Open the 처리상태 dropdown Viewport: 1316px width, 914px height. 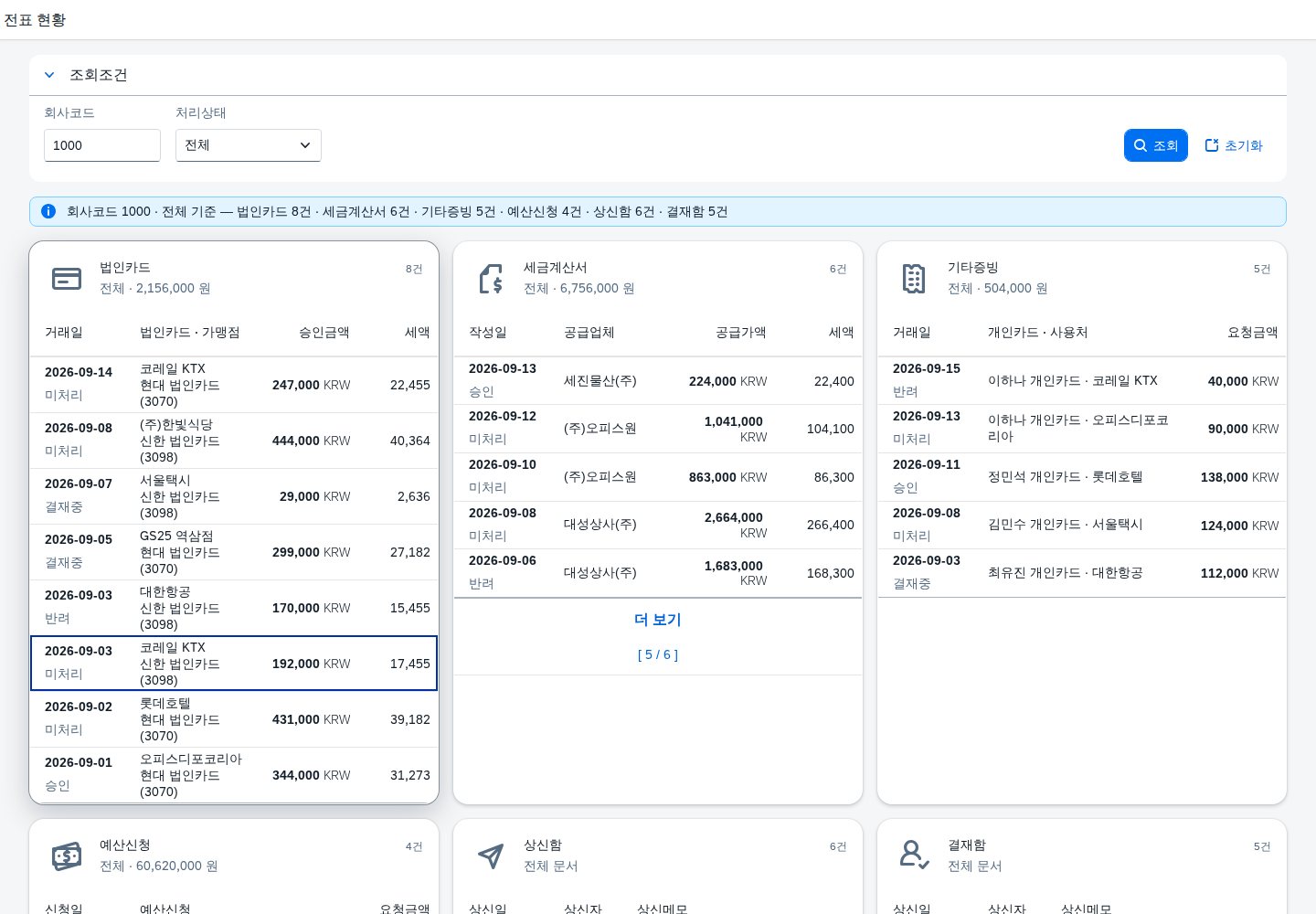point(248,145)
